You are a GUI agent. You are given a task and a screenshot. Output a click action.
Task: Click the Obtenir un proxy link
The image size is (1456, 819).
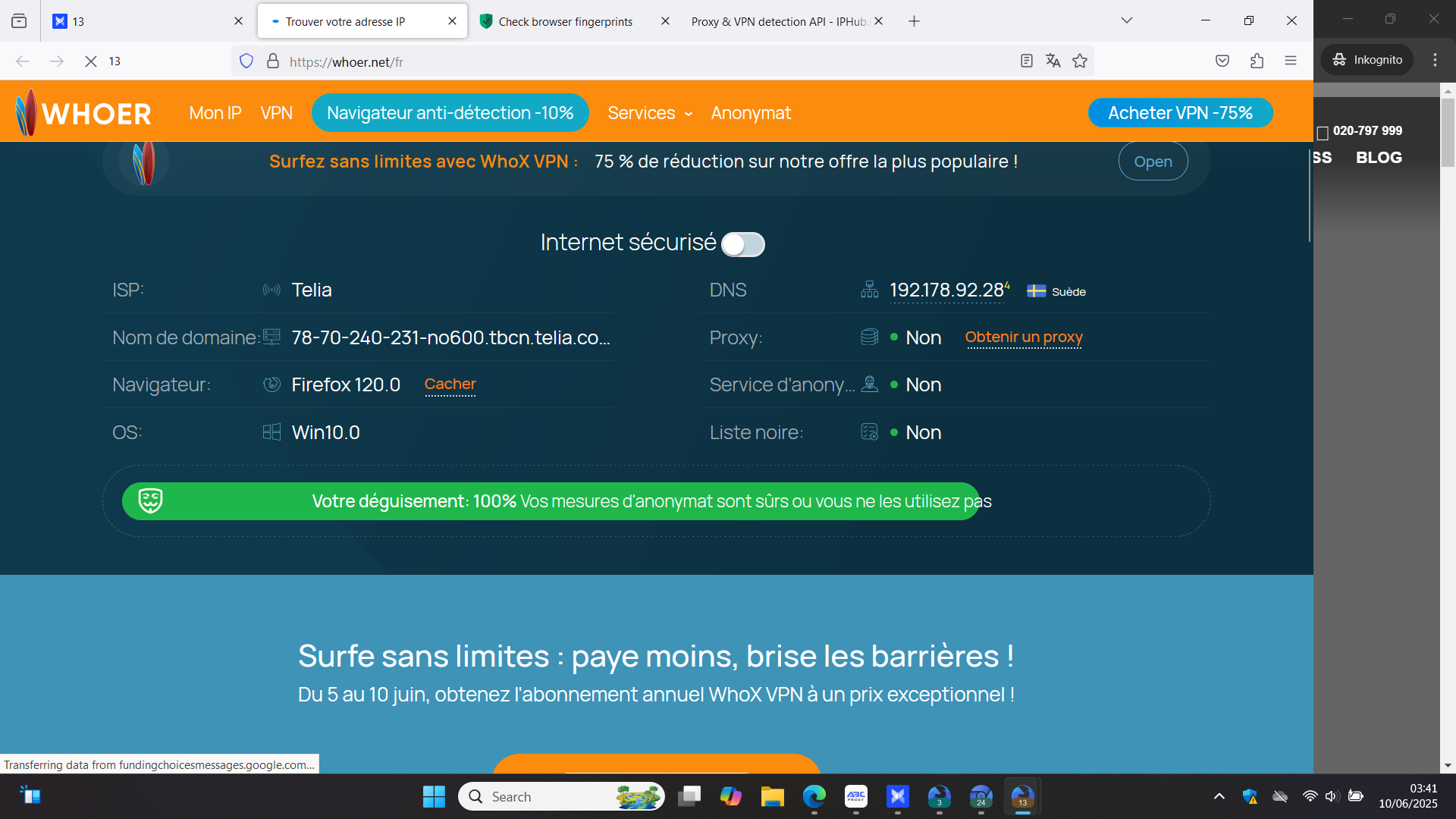(1023, 337)
